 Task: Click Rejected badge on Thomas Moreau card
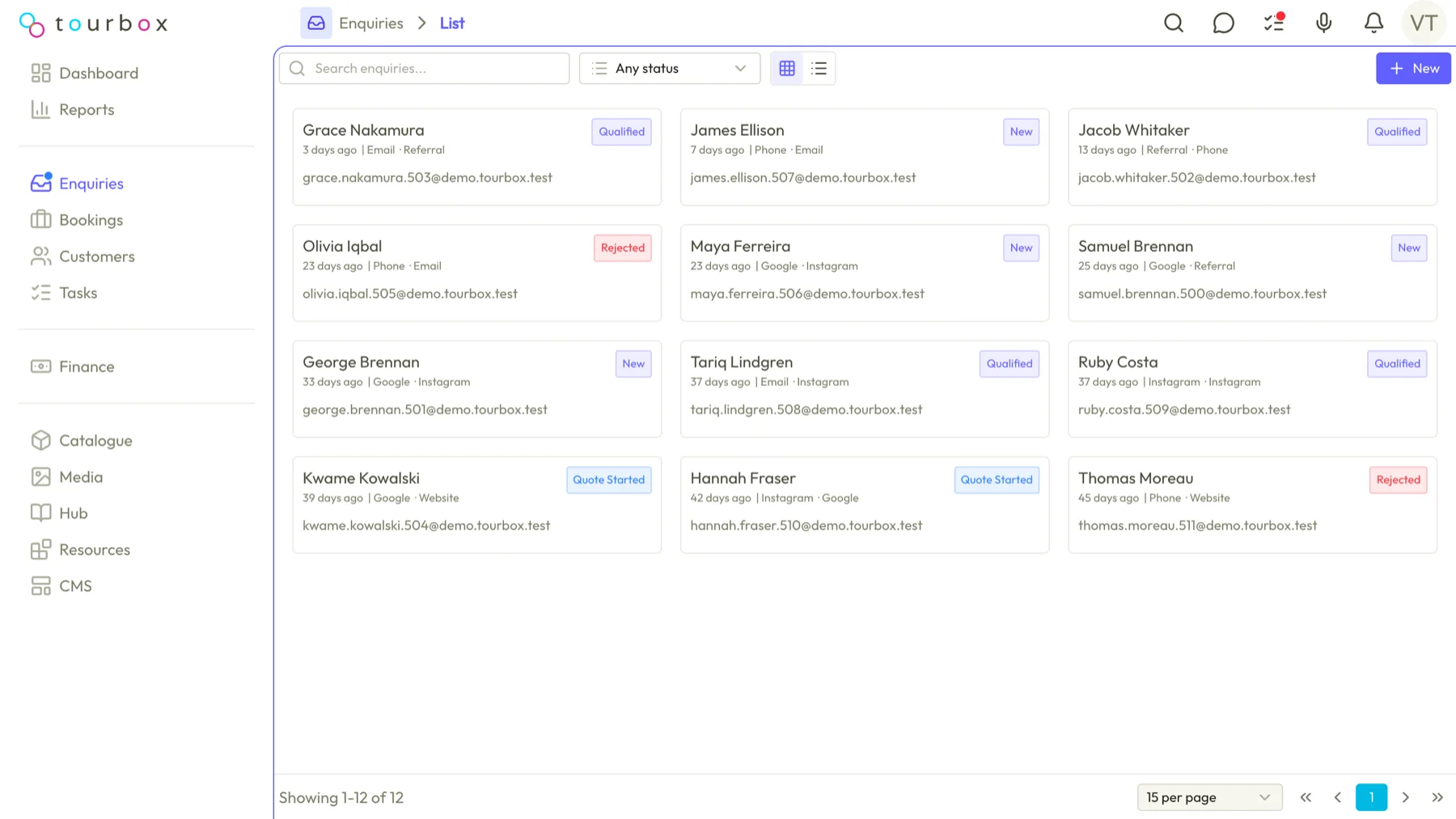click(x=1398, y=480)
